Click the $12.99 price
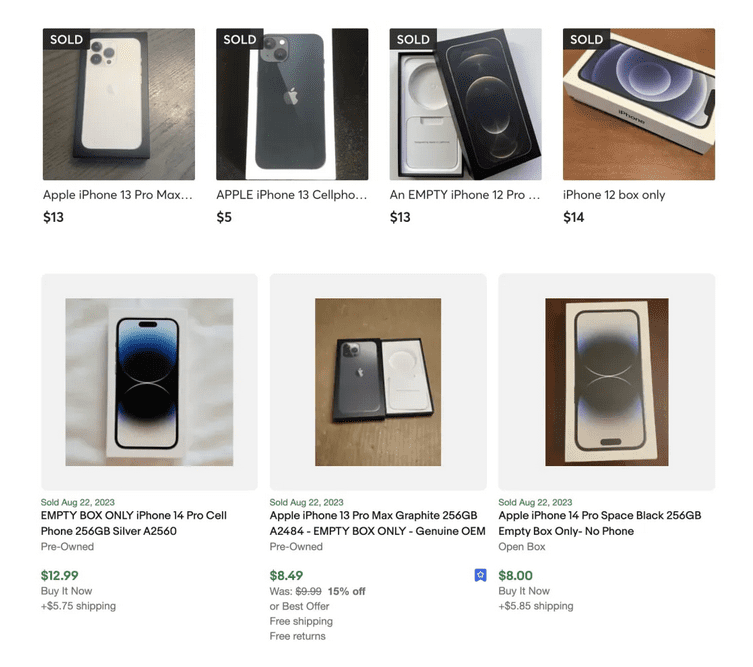The image size is (753, 667). click(x=59, y=575)
